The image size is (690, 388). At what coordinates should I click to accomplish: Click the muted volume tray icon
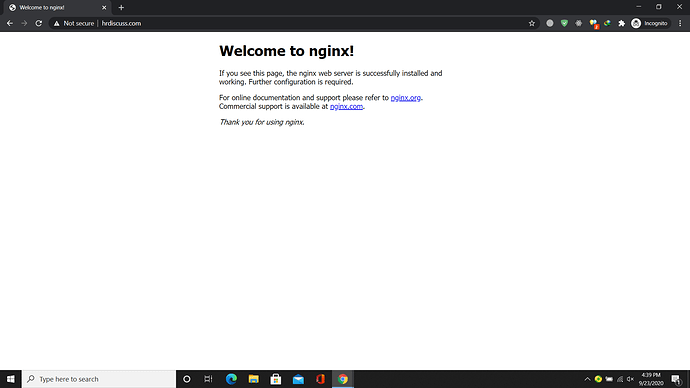[630, 379]
